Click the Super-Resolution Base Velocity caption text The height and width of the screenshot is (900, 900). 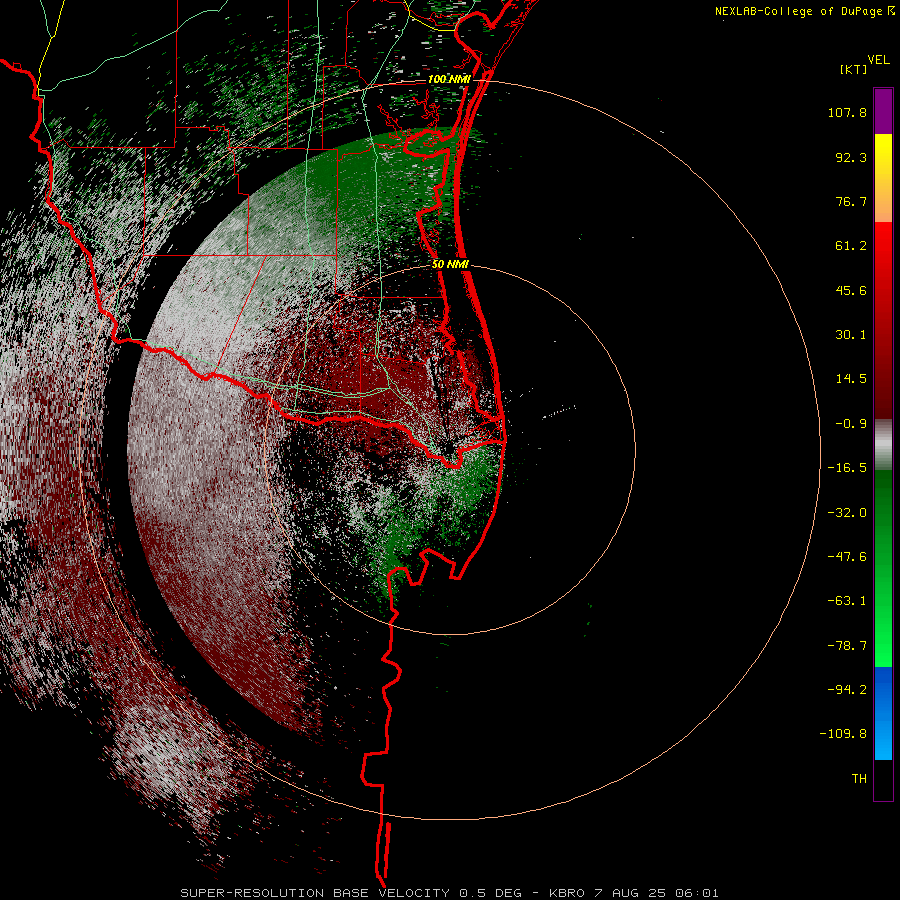coord(449,893)
